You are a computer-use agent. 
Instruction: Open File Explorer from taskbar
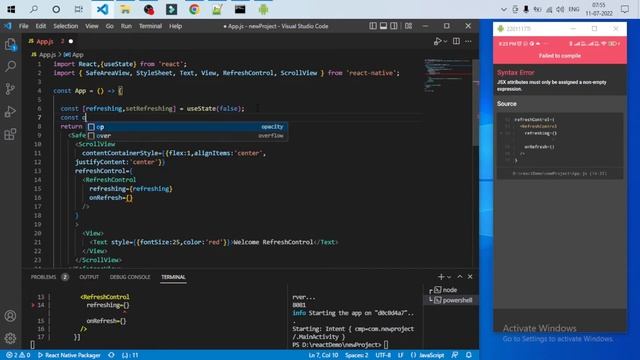(x=125, y=9)
